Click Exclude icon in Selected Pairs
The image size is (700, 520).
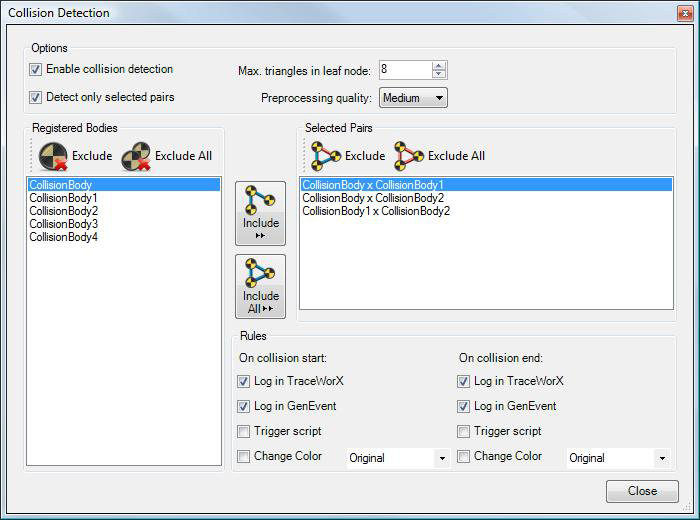coord(326,155)
